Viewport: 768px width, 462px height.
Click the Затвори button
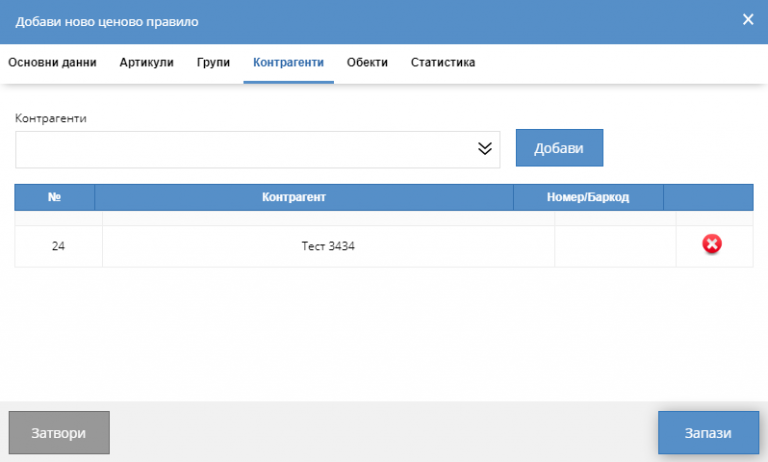[x=59, y=433]
